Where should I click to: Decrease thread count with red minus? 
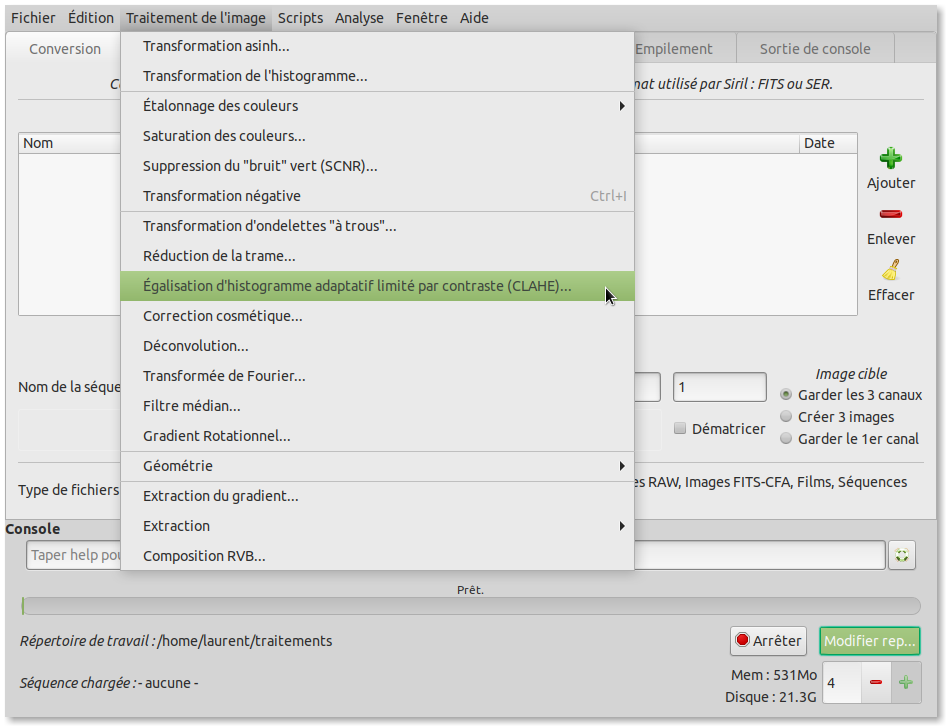tap(876, 682)
